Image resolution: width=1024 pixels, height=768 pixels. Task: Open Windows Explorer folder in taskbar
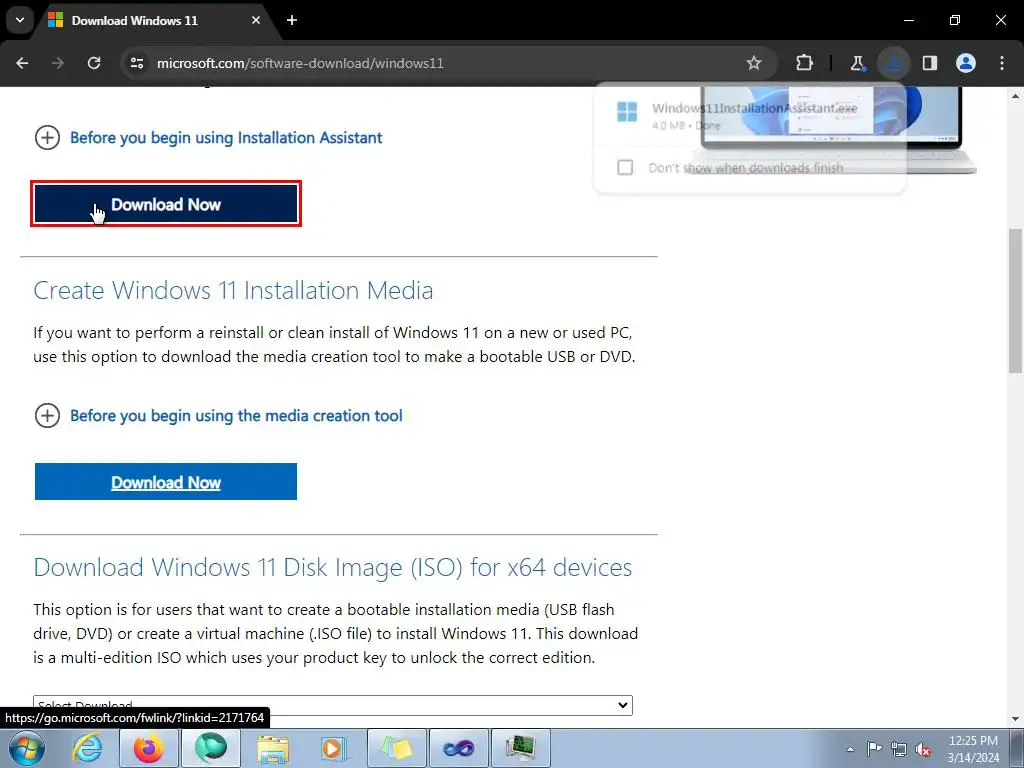tap(272, 748)
